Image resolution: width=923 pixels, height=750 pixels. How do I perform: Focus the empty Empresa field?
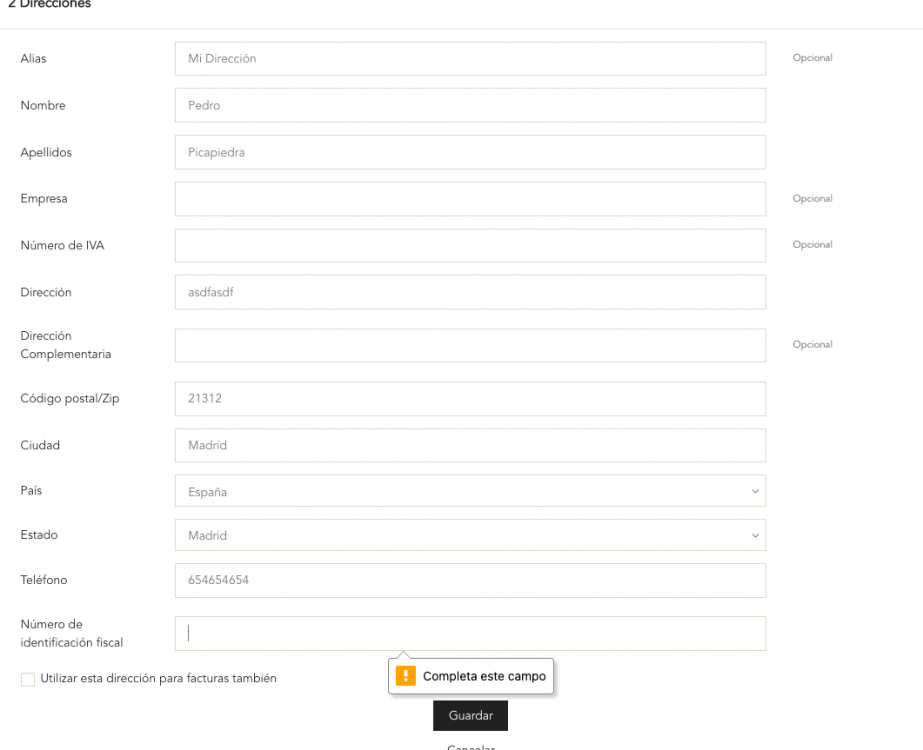[470, 198]
